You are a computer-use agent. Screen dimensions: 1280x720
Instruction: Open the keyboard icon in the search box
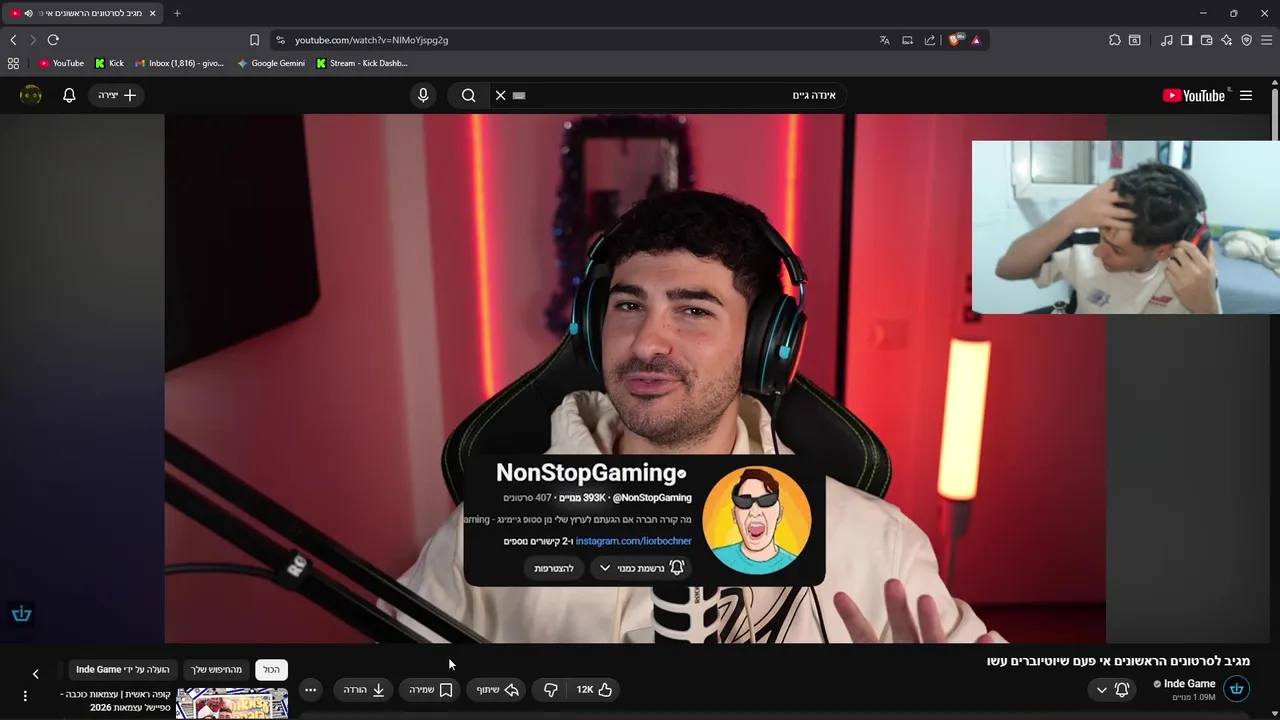point(518,95)
